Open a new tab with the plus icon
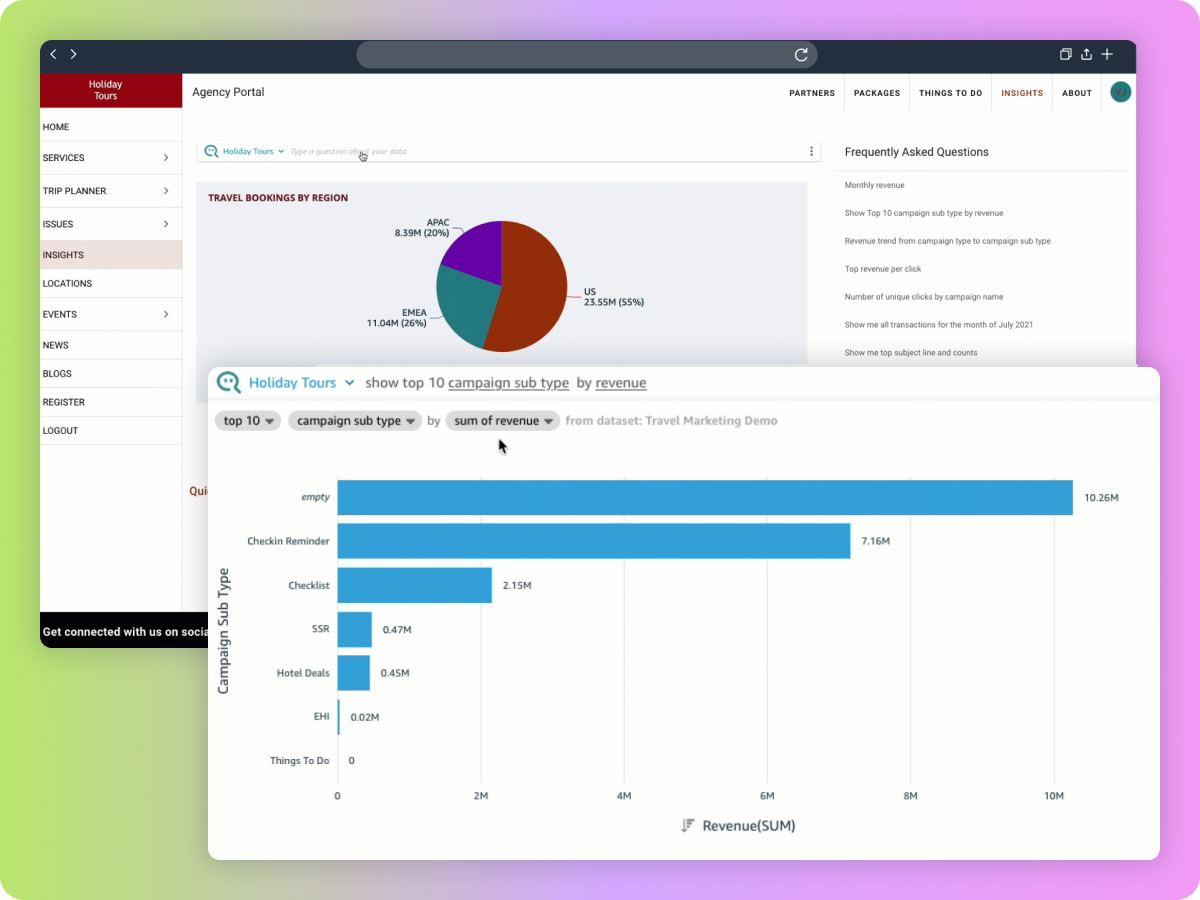This screenshot has height=900, width=1200. pos(1107,54)
